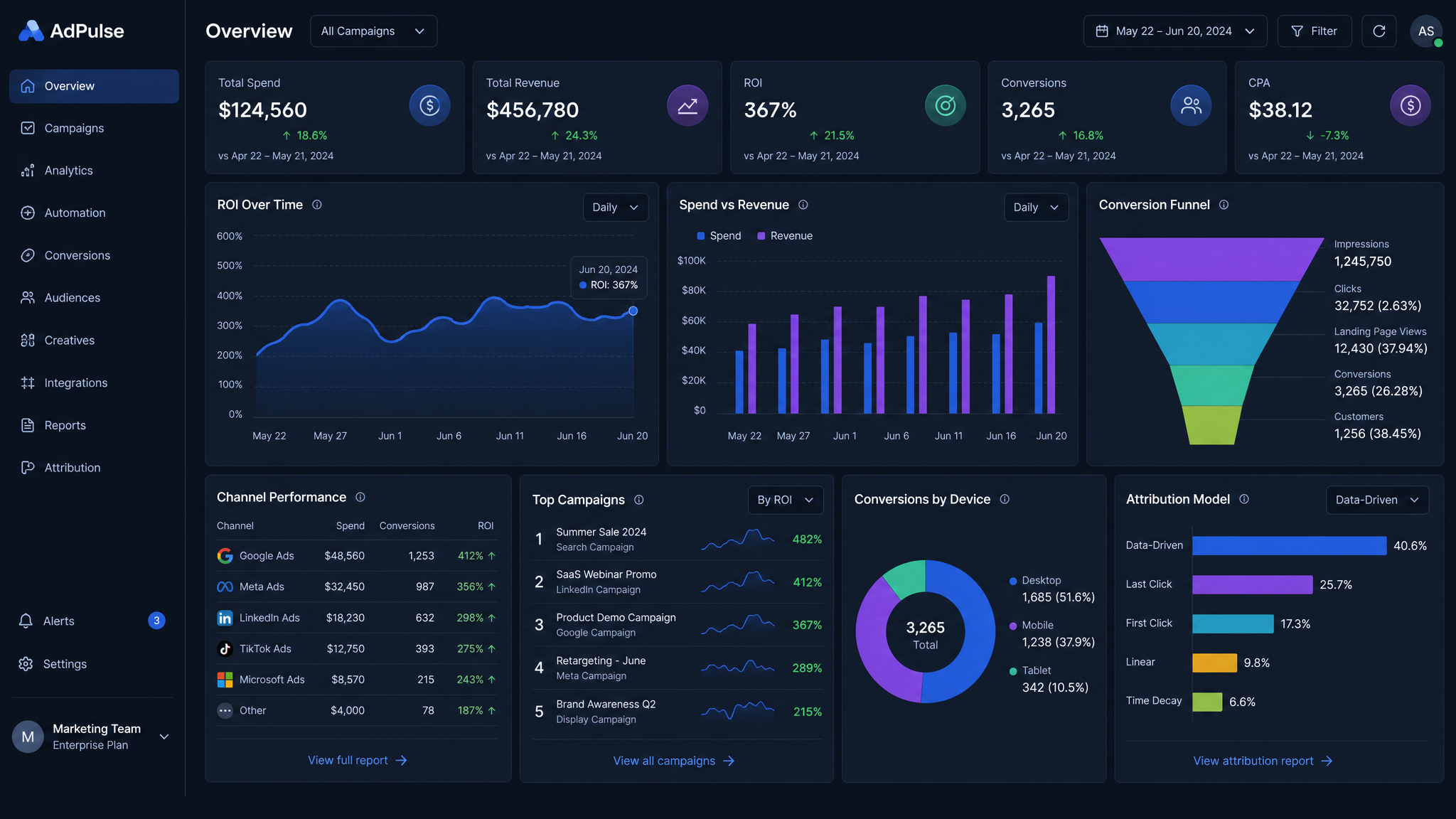The image size is (1456, 819).
Task: Open the Summer Sale 2024 campaign
Action: (678, 539)
